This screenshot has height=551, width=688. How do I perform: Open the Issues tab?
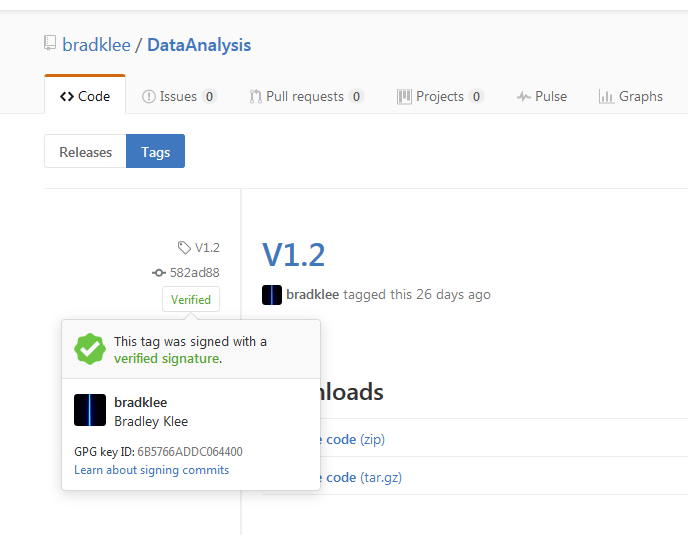click(179, 96)
